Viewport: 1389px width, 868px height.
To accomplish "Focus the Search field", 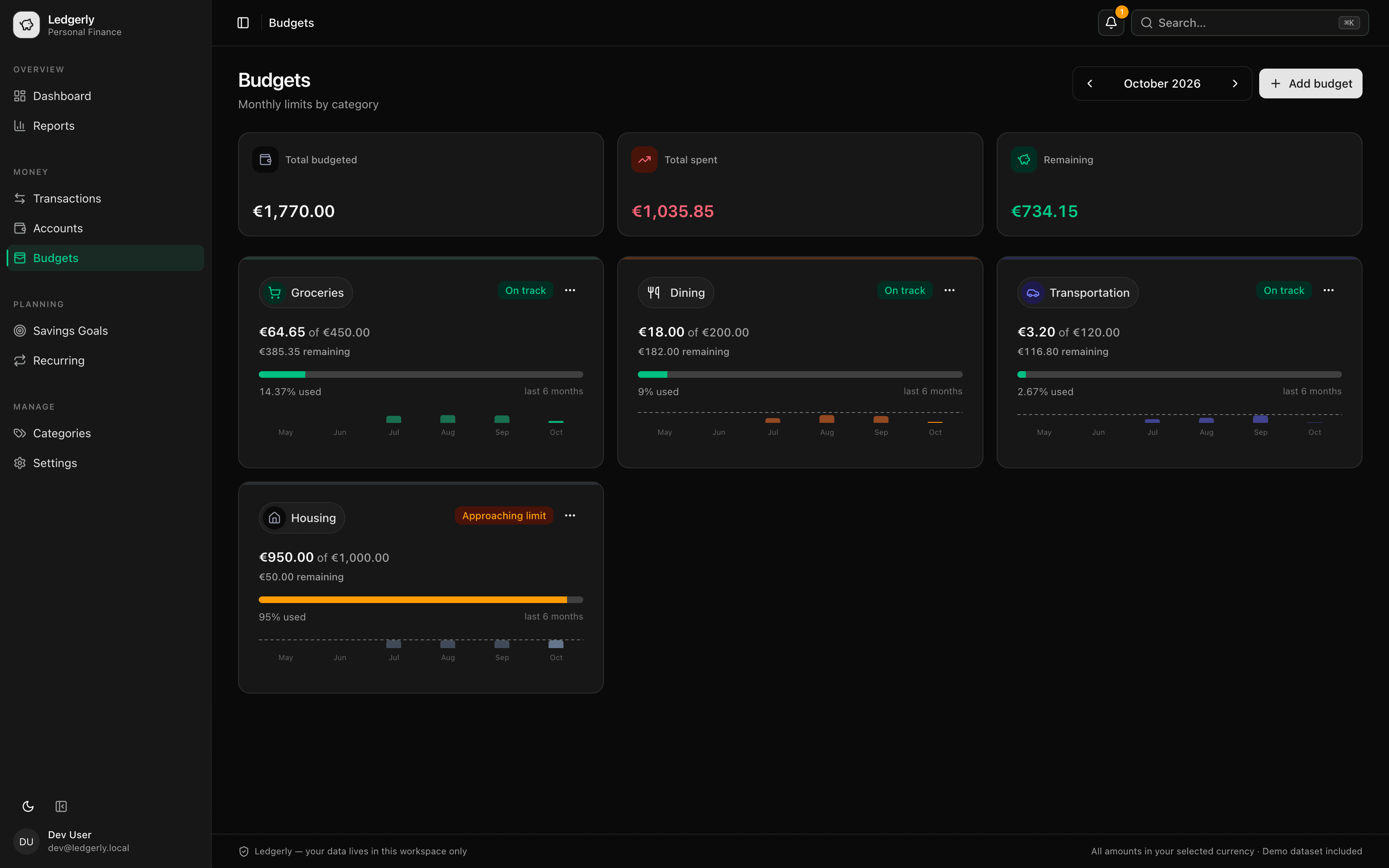I will 1250,23.
